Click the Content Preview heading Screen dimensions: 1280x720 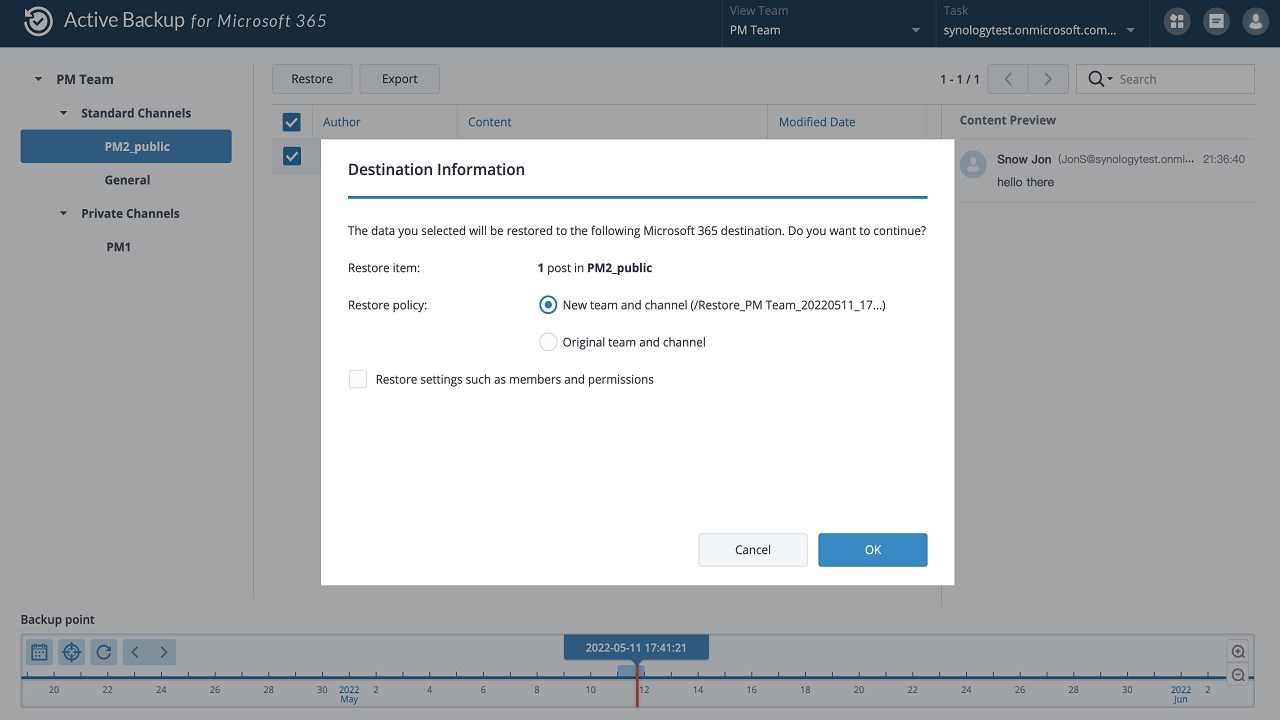1007,120
